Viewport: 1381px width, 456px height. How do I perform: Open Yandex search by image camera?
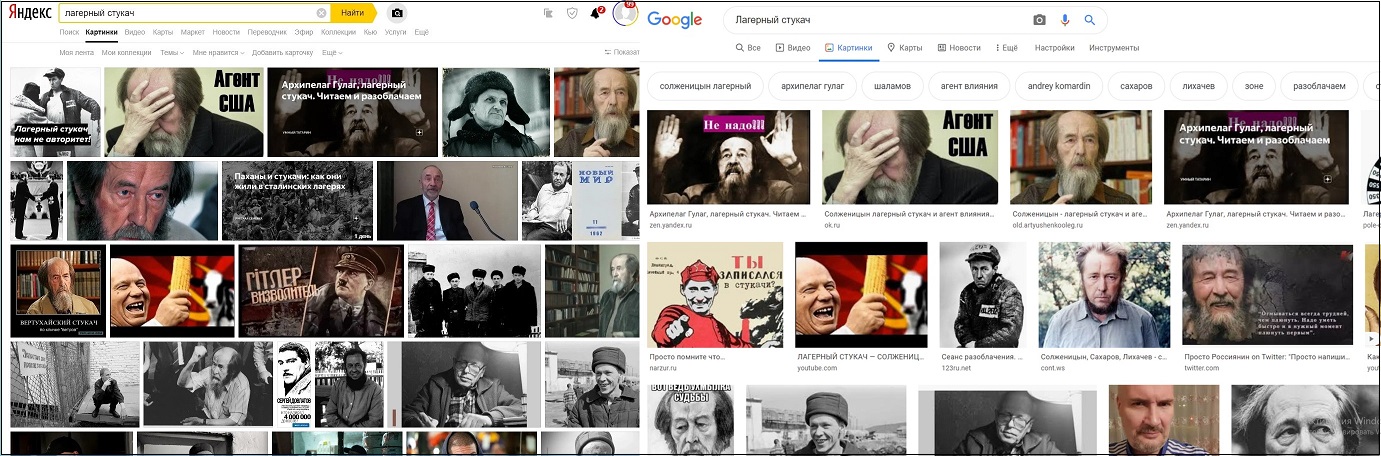(397, 13)
